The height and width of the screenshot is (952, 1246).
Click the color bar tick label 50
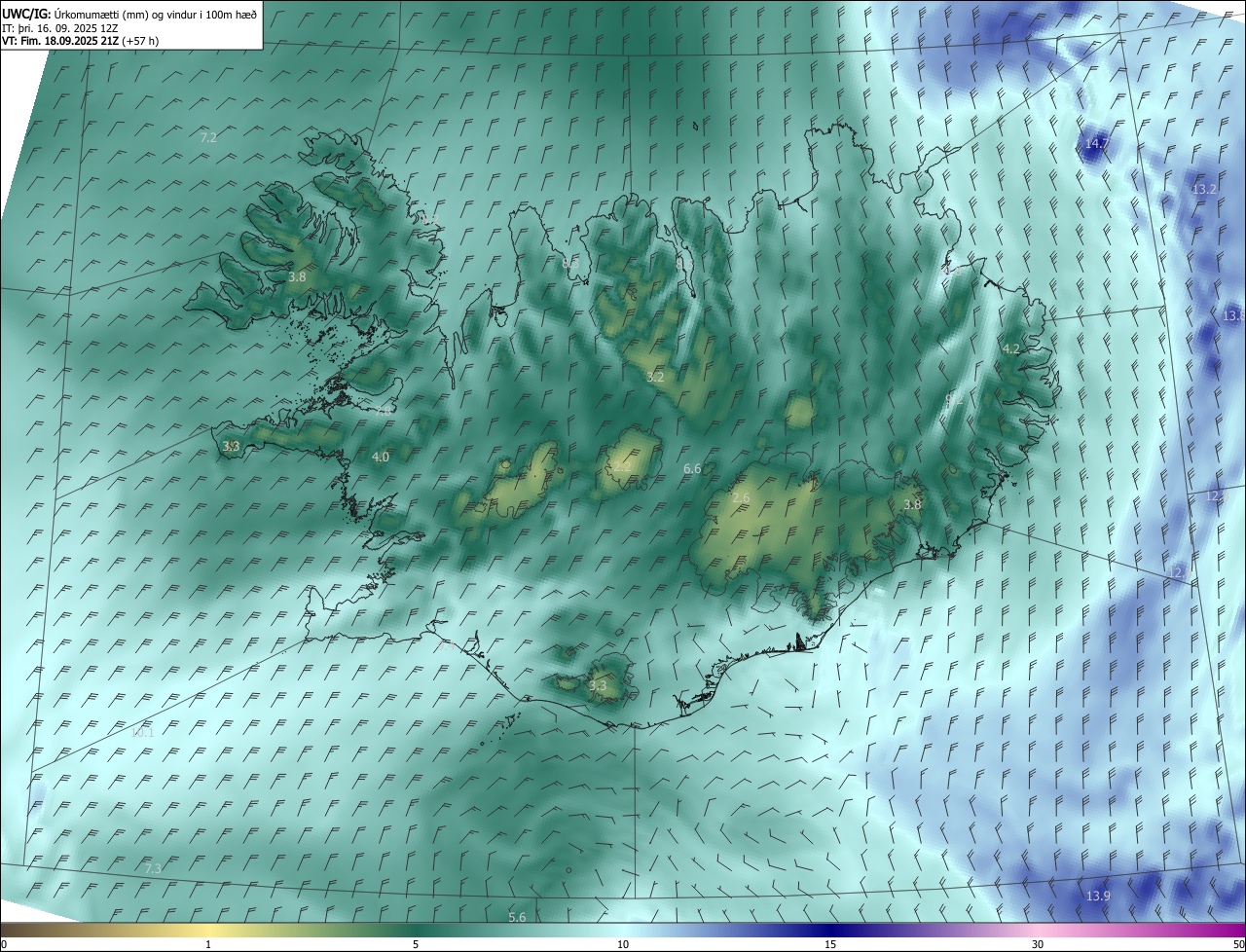(x=1238, y=944)
